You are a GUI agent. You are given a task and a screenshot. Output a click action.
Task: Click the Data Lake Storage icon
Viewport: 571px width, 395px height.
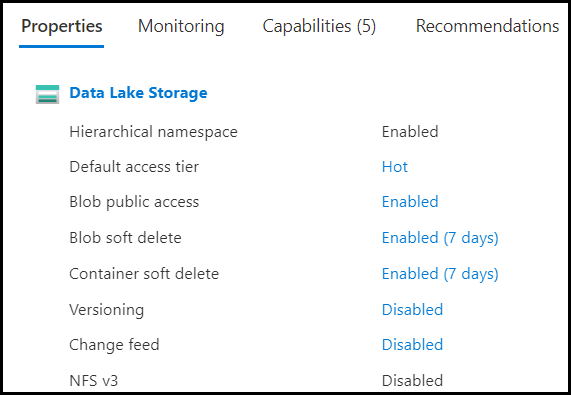(x=47, y=94)
